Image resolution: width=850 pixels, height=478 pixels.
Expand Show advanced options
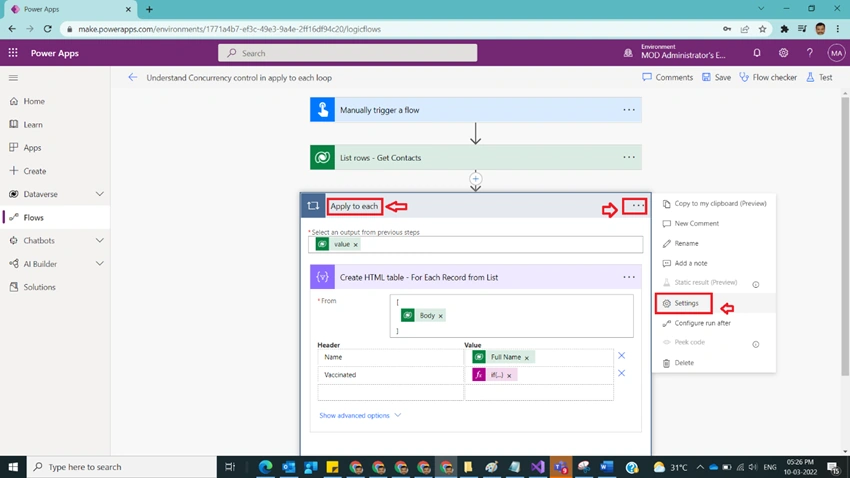pyautogui.click(x=360, y=416)
